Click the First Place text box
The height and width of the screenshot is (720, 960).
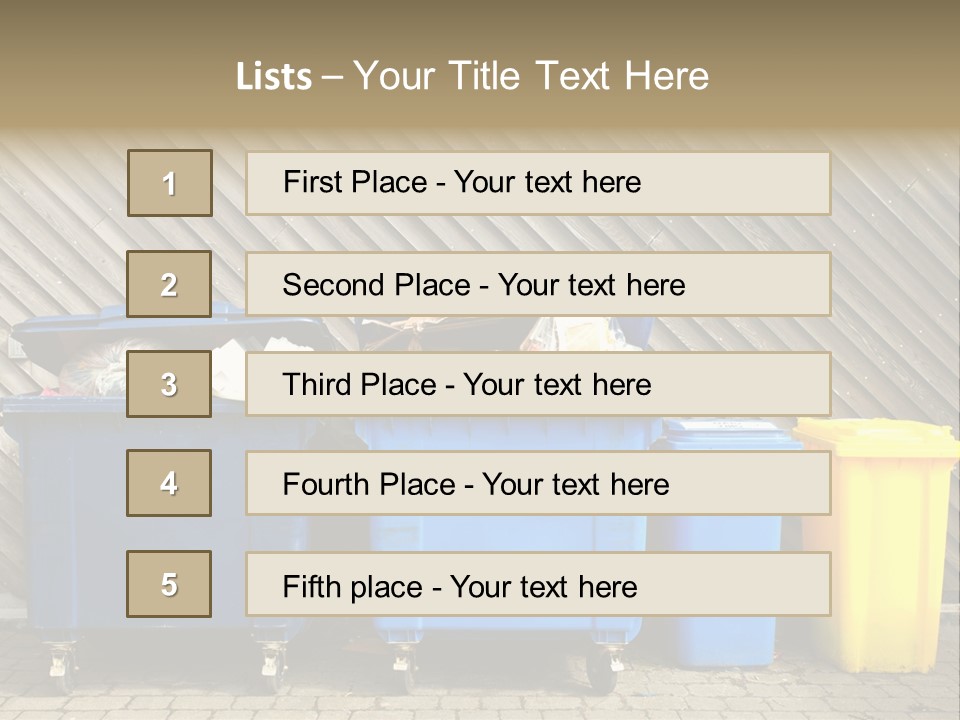[538, 183]
